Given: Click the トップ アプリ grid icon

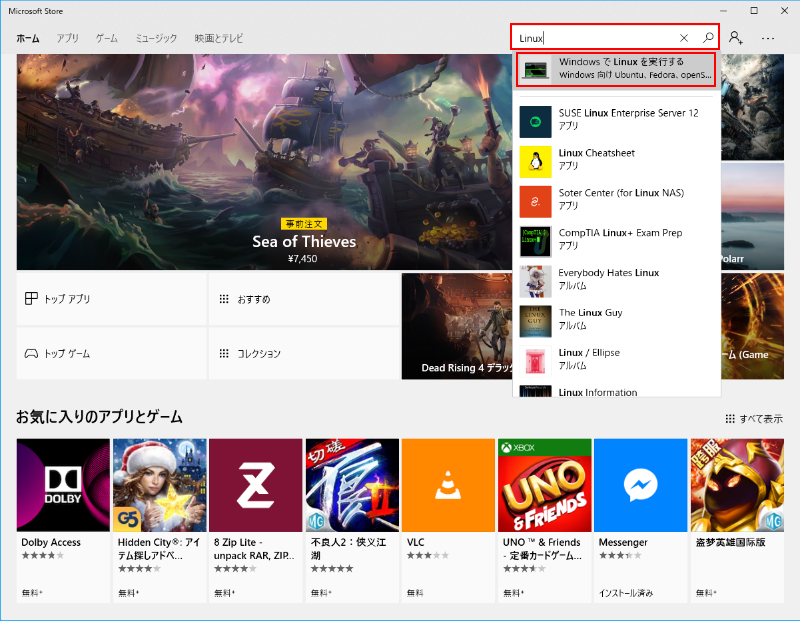Looking at the screenshot, I should [x=31, y=299].
